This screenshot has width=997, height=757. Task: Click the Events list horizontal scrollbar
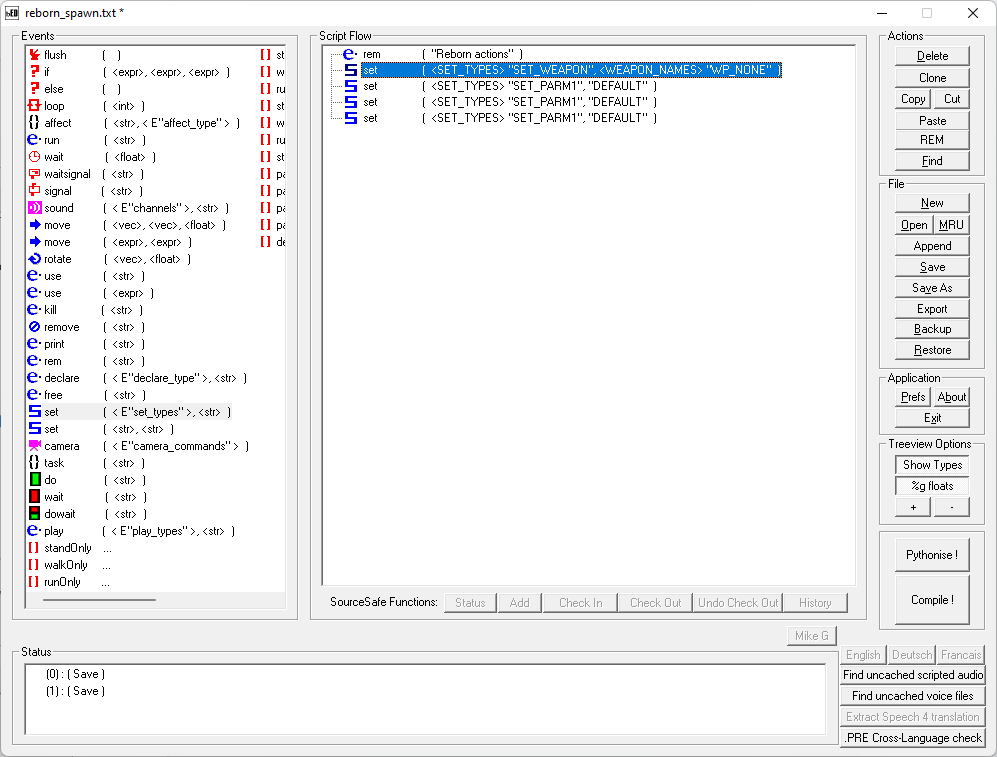pyautogui.click(x=99, y=599)
